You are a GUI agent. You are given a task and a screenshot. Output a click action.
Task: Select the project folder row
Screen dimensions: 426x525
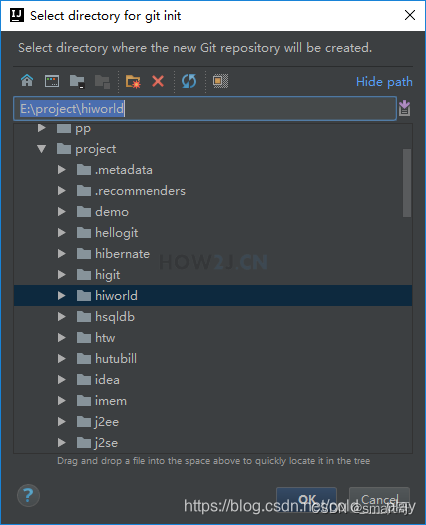tap(213, 149)
